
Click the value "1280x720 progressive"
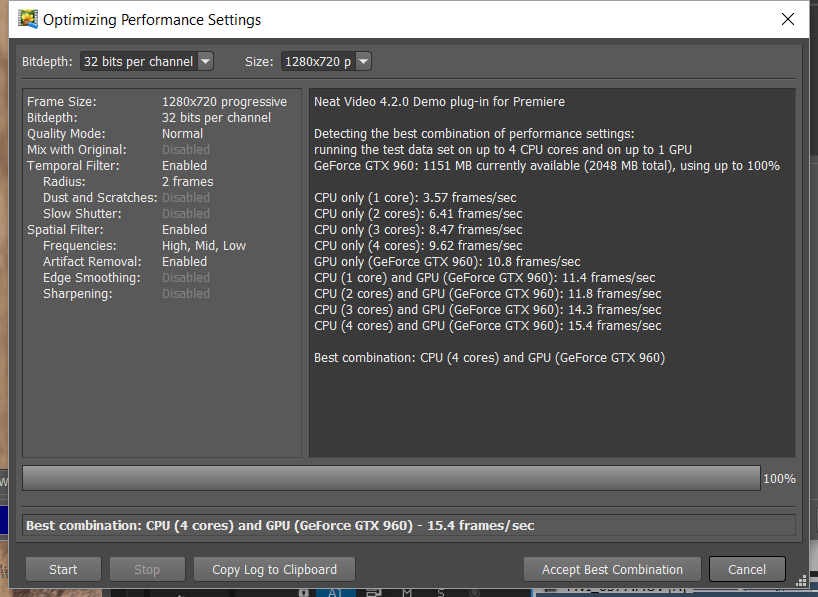coord(224,102)
